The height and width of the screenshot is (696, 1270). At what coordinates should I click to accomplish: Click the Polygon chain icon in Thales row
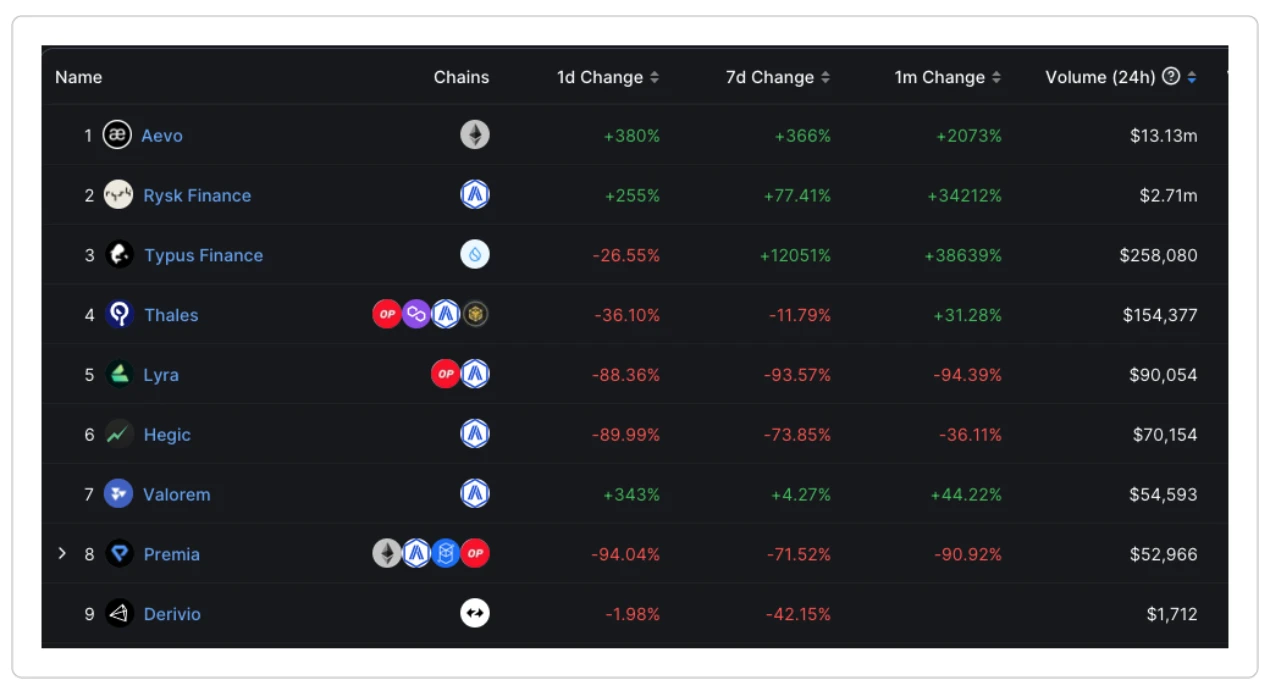click(416, 315)
